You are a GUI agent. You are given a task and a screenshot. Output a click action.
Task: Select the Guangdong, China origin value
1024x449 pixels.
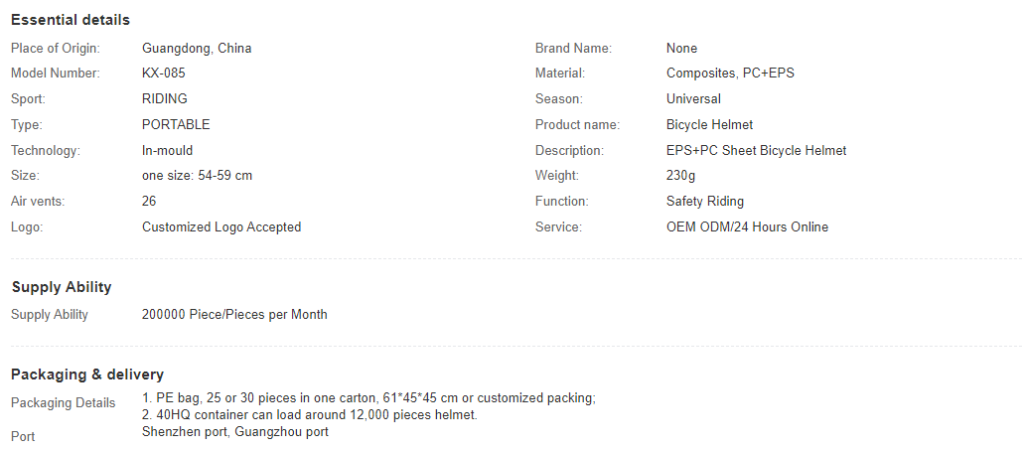point(197,48)
